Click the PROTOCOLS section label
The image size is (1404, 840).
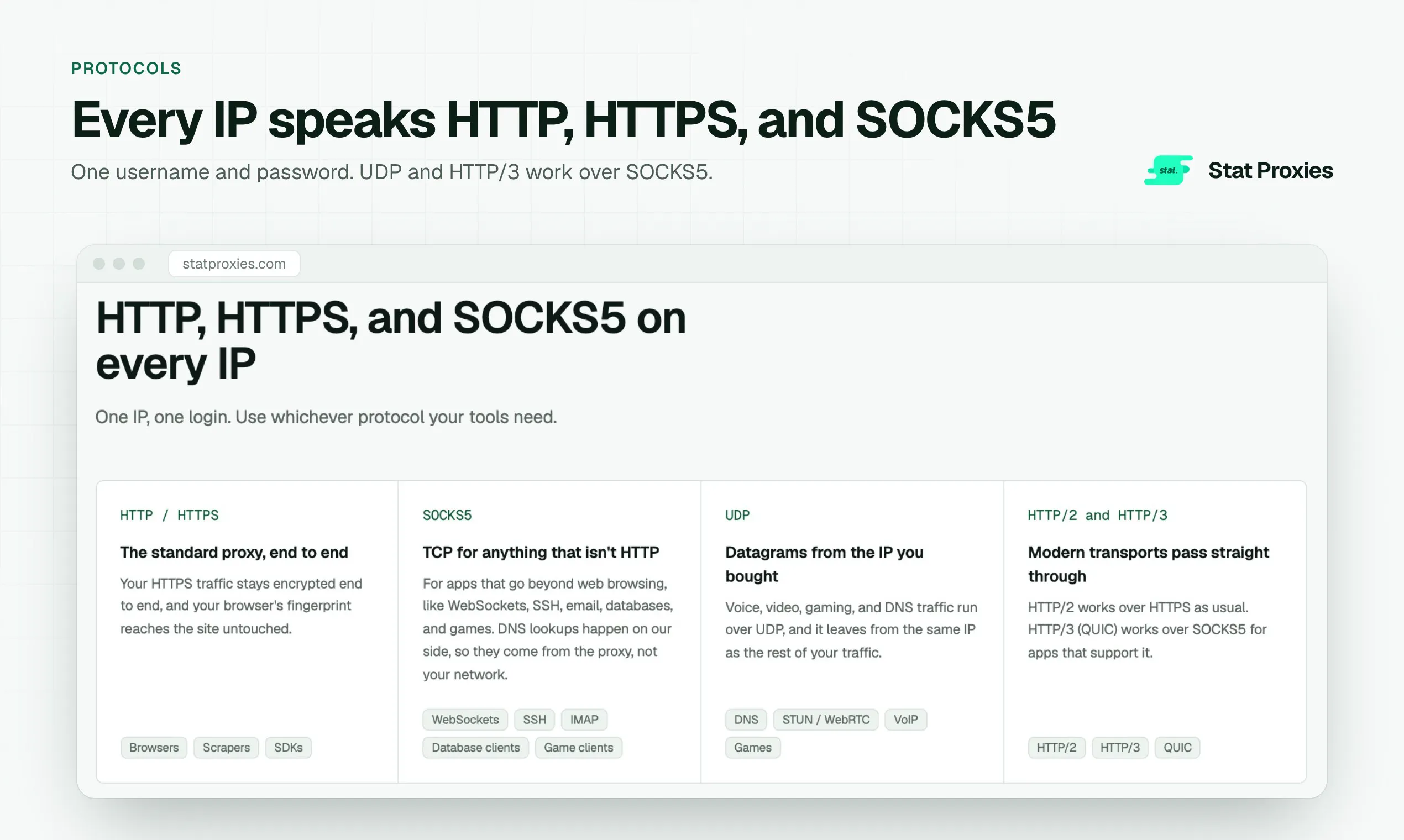pos(125,69)
